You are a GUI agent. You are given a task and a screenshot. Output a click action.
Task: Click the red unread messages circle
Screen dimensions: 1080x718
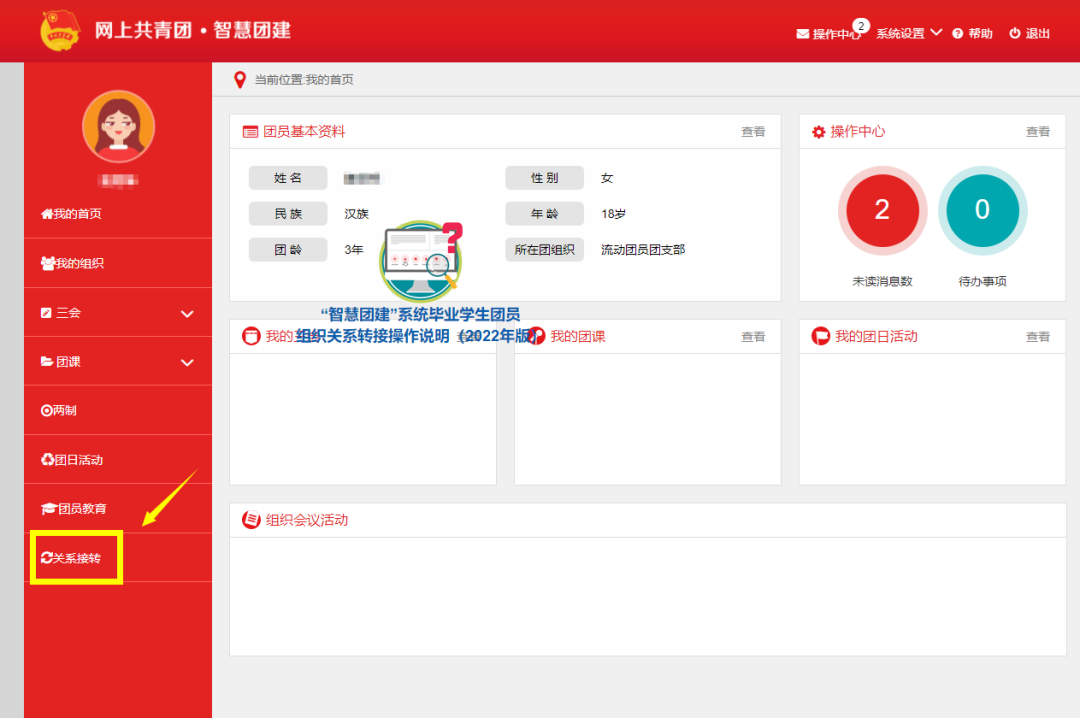pos(881,209)
